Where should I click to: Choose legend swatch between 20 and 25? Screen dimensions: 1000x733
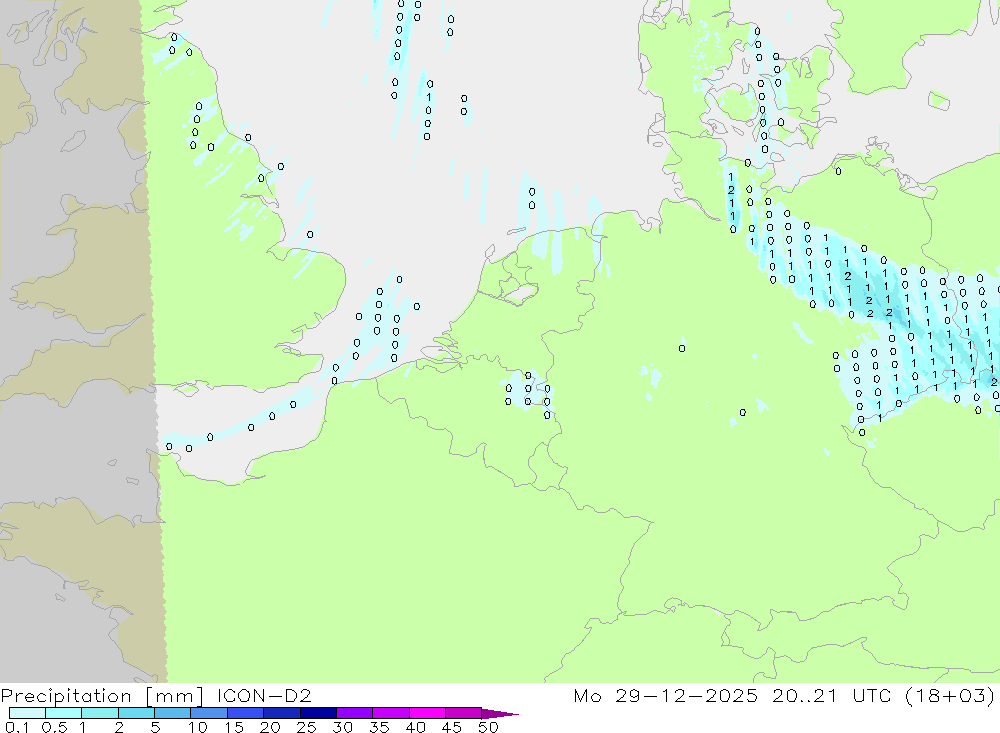(x=282, y=713)
